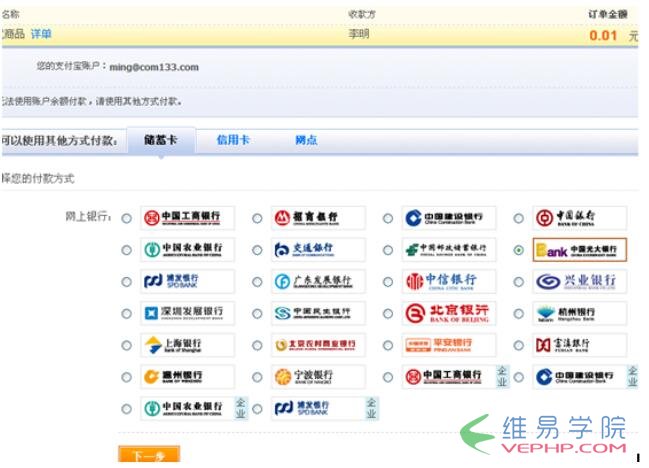The height and width of the screenshot is (468, 649).
Task: Click the 中信银行 logo
Action: tap(449, 281)
